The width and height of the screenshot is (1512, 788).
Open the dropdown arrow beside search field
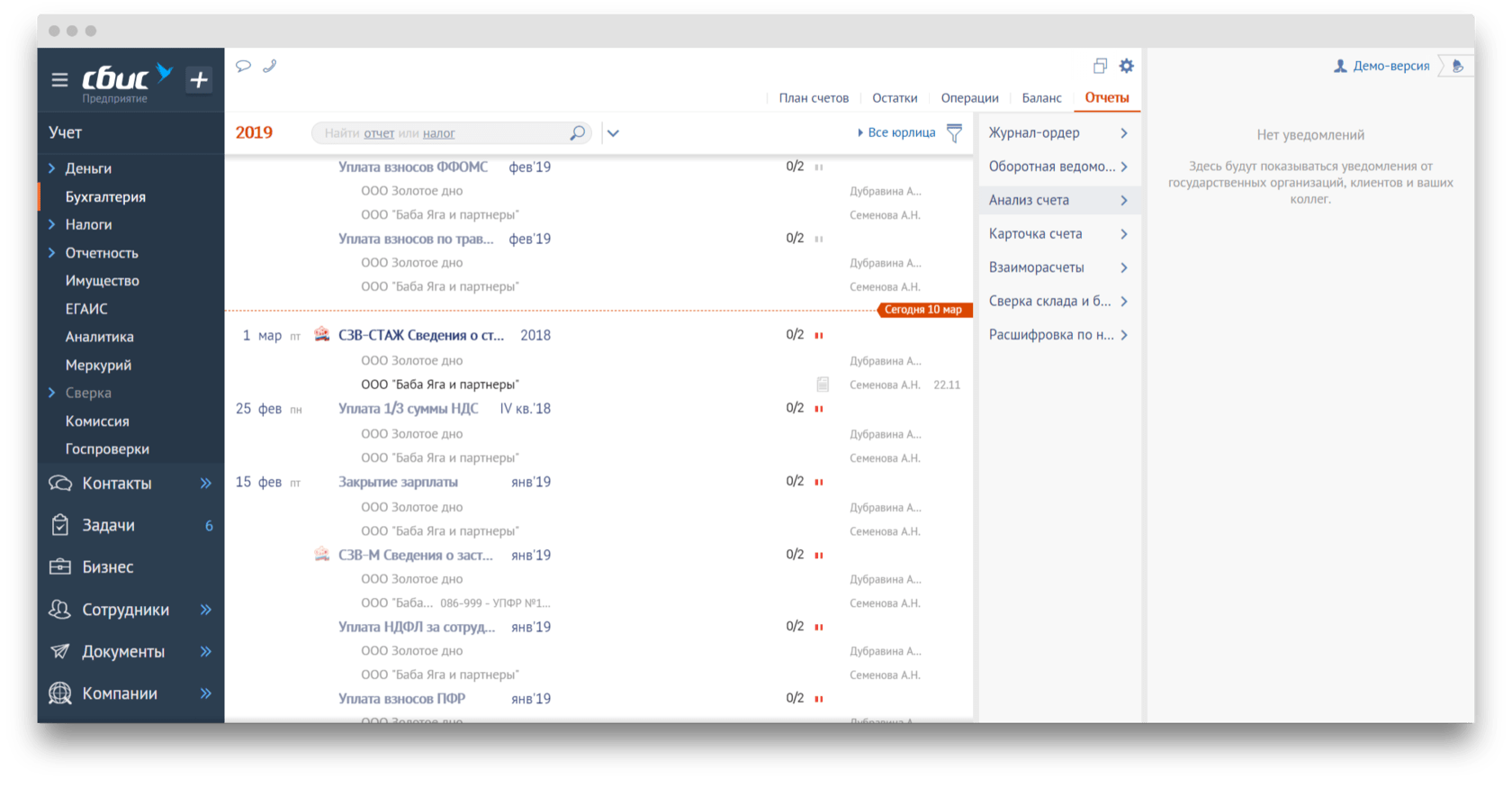613,133
